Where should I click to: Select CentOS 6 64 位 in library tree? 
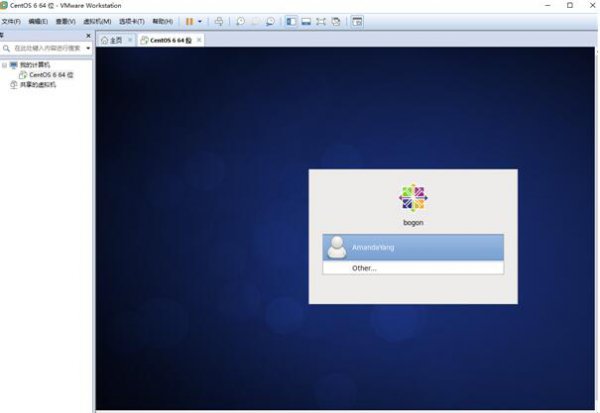point(51,75)
